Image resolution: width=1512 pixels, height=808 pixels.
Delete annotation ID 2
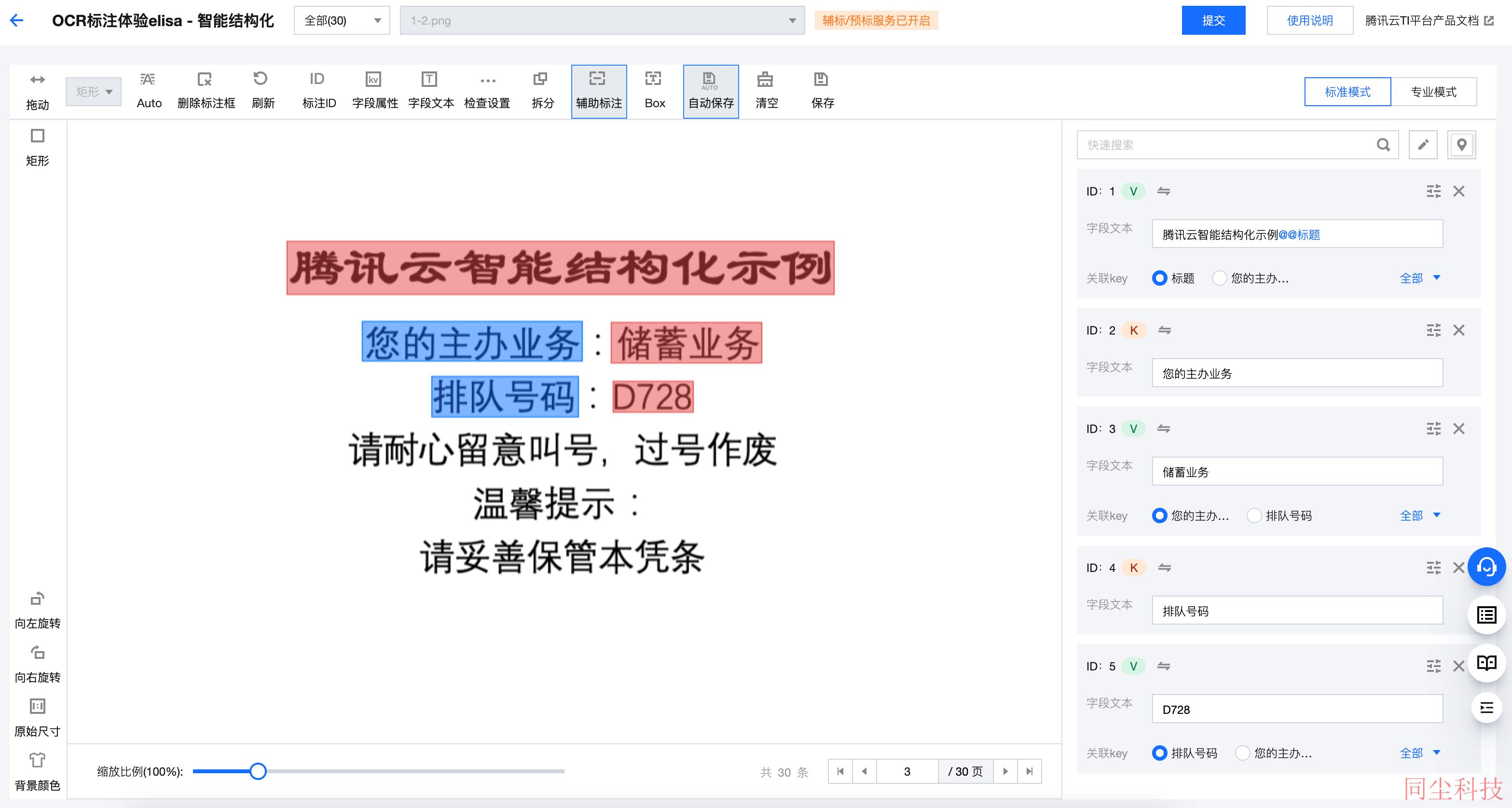tap(1458, 330)
